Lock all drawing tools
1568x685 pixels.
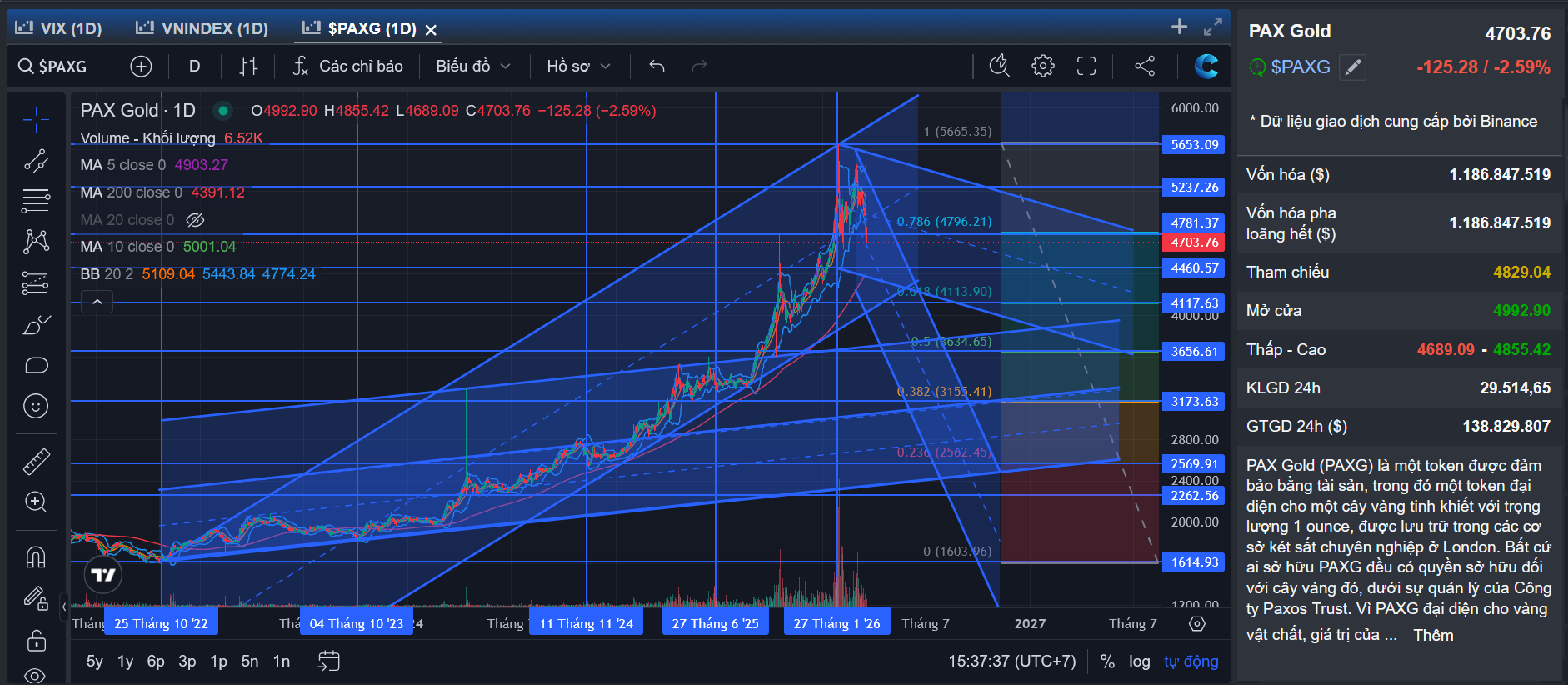point(36,640)
